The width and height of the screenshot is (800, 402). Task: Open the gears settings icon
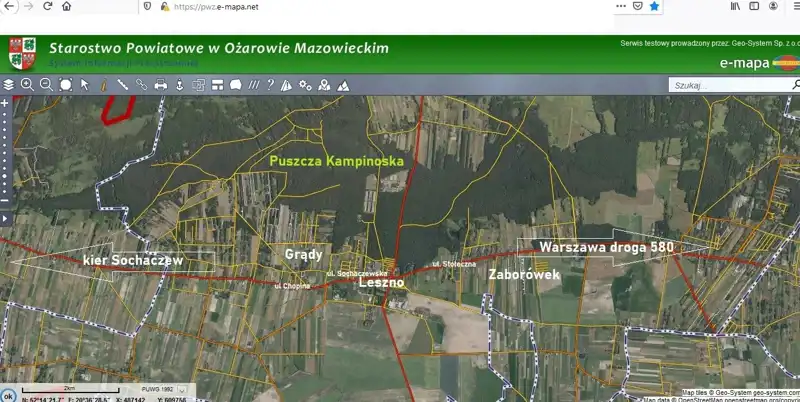point(306,85)
